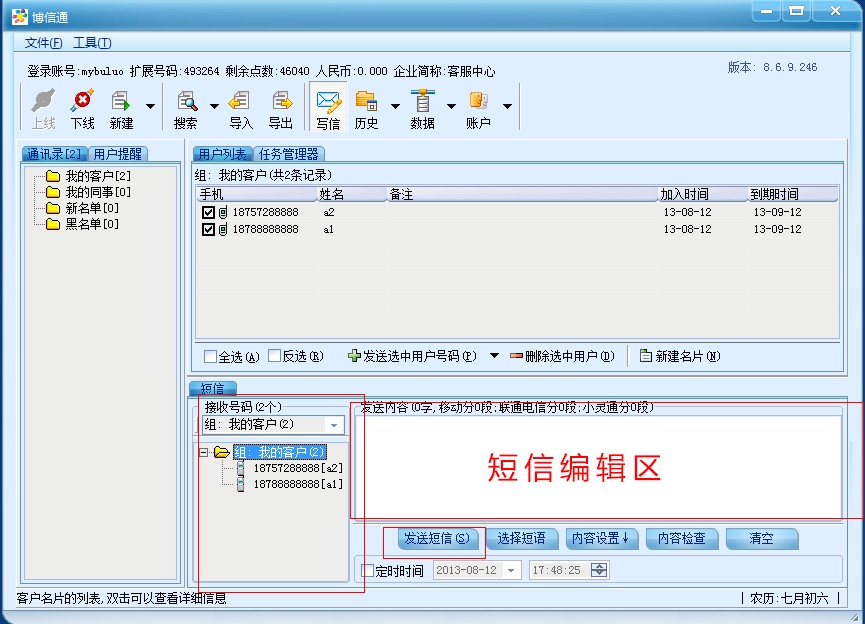This screenshot has height=624, width=865.
Task: Open the scheduled date 2013-08-12 dropdown
Action: [512, 570]
